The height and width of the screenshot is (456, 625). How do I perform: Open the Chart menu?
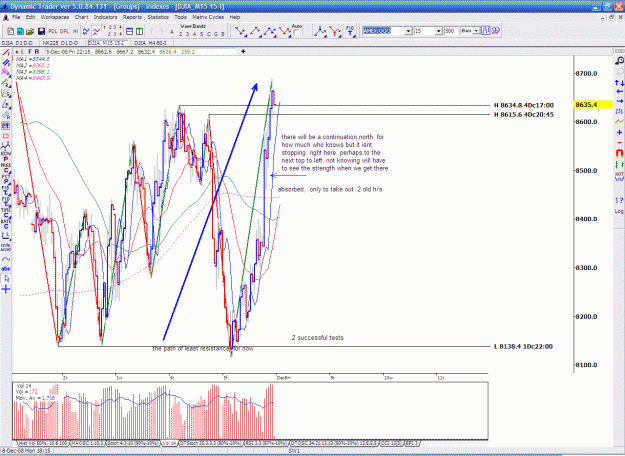tap(81, 17)
